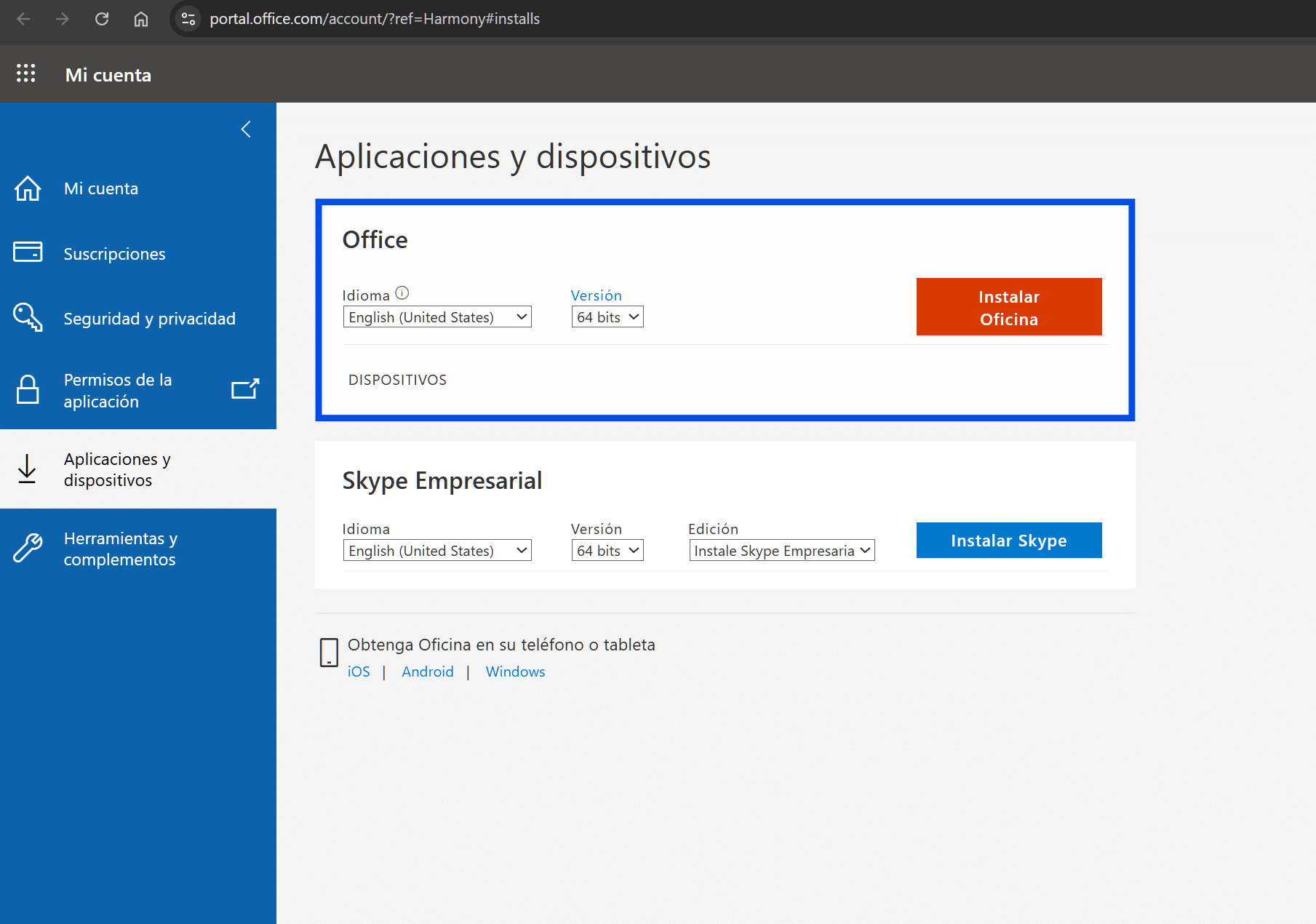Click the card icon for Suscripciones
Viewport: 1316px width, 924px height.
28,252
